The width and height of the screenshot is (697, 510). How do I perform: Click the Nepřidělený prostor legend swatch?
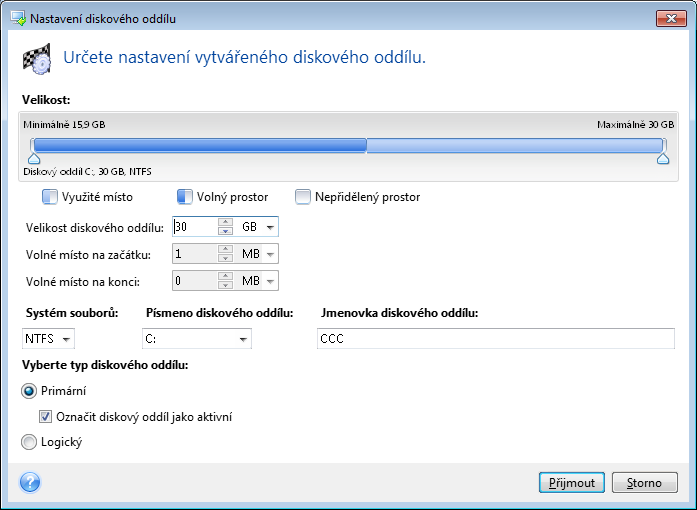[303, 197]
